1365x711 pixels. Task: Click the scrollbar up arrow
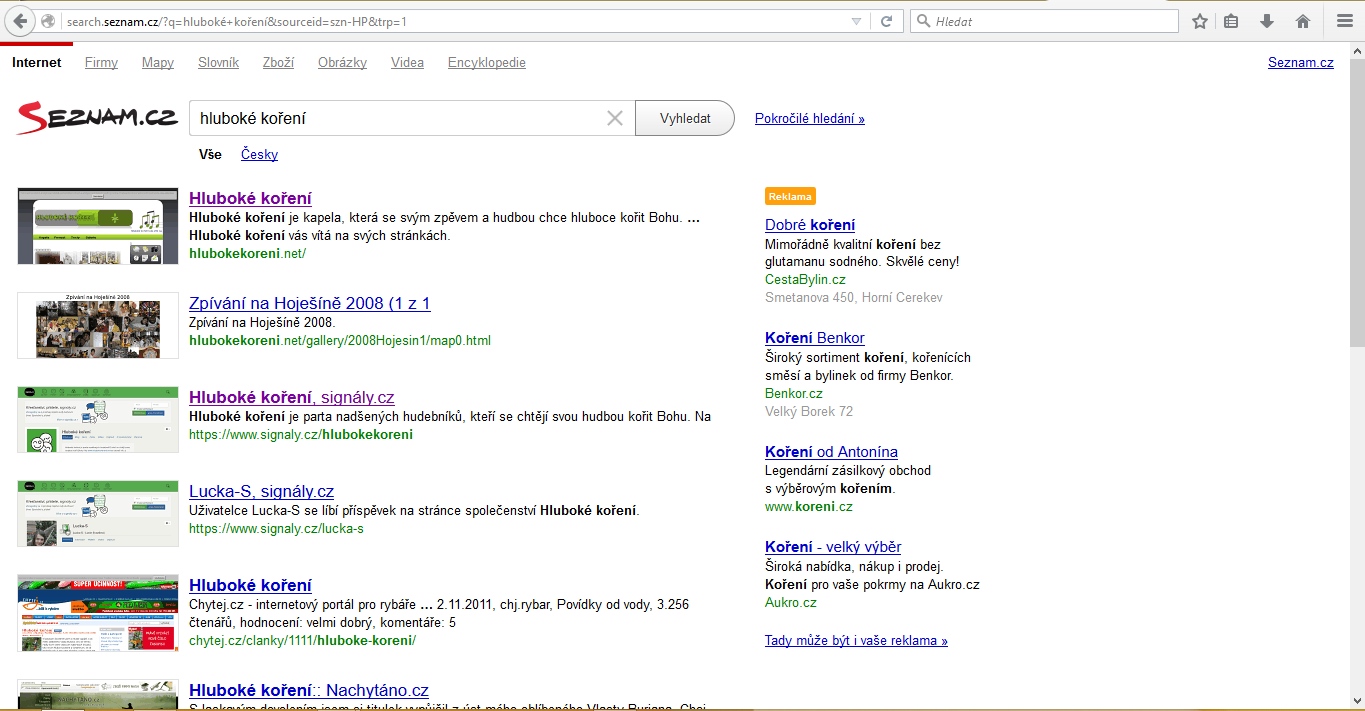pyautogui.click(x=1356, y=50)
